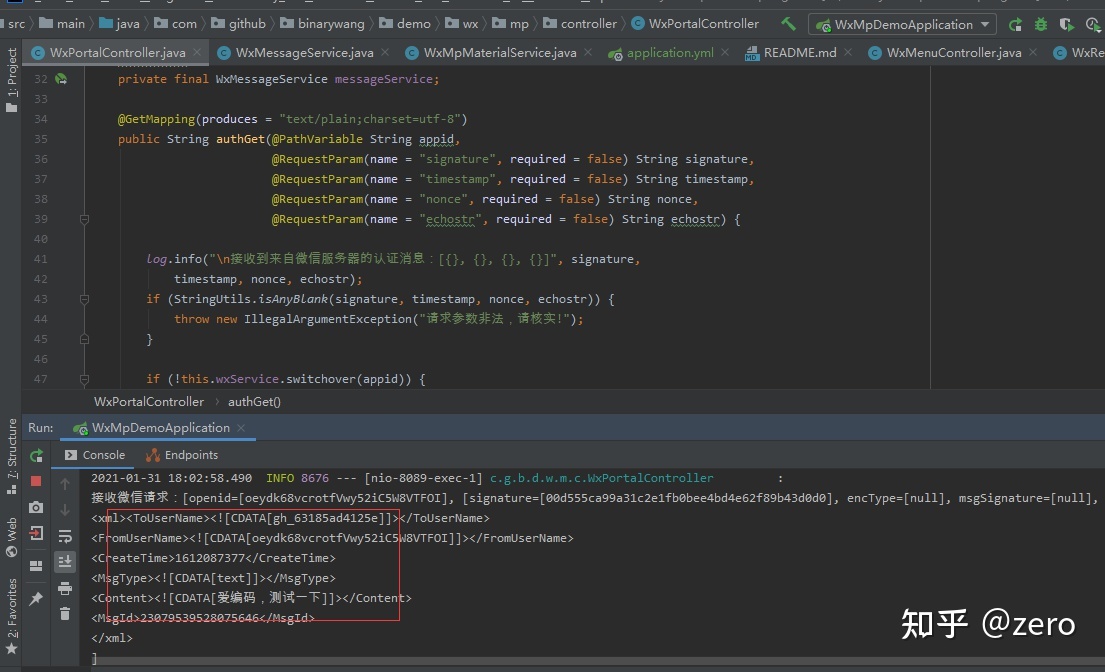This screenshot has height=672, width=1105.
Task: Switch to WxPortalController.java editor tab
Action: point(117,53)
